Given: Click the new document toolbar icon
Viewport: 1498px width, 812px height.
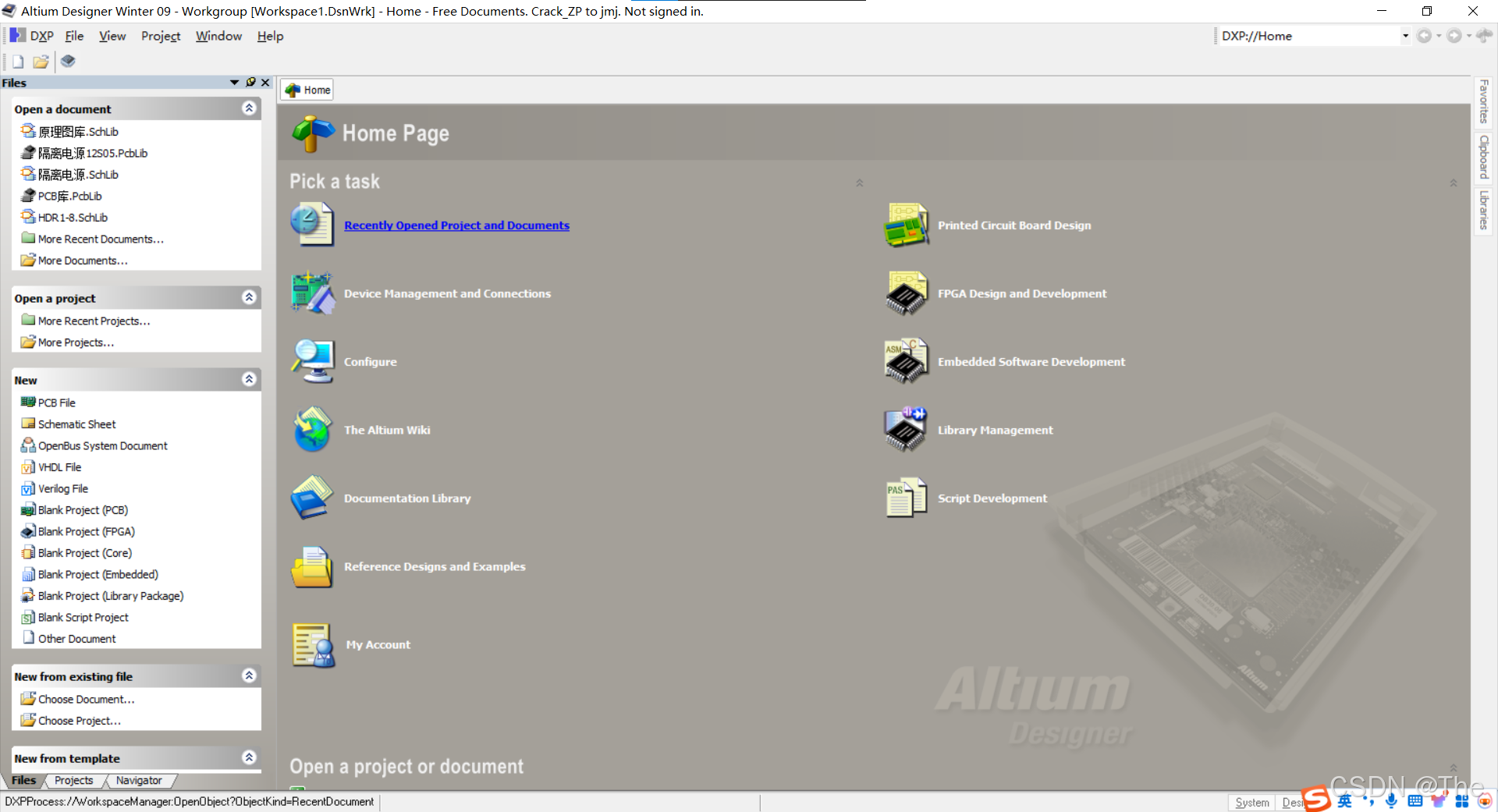Looking at the screenshot, I should coord(18,61).
